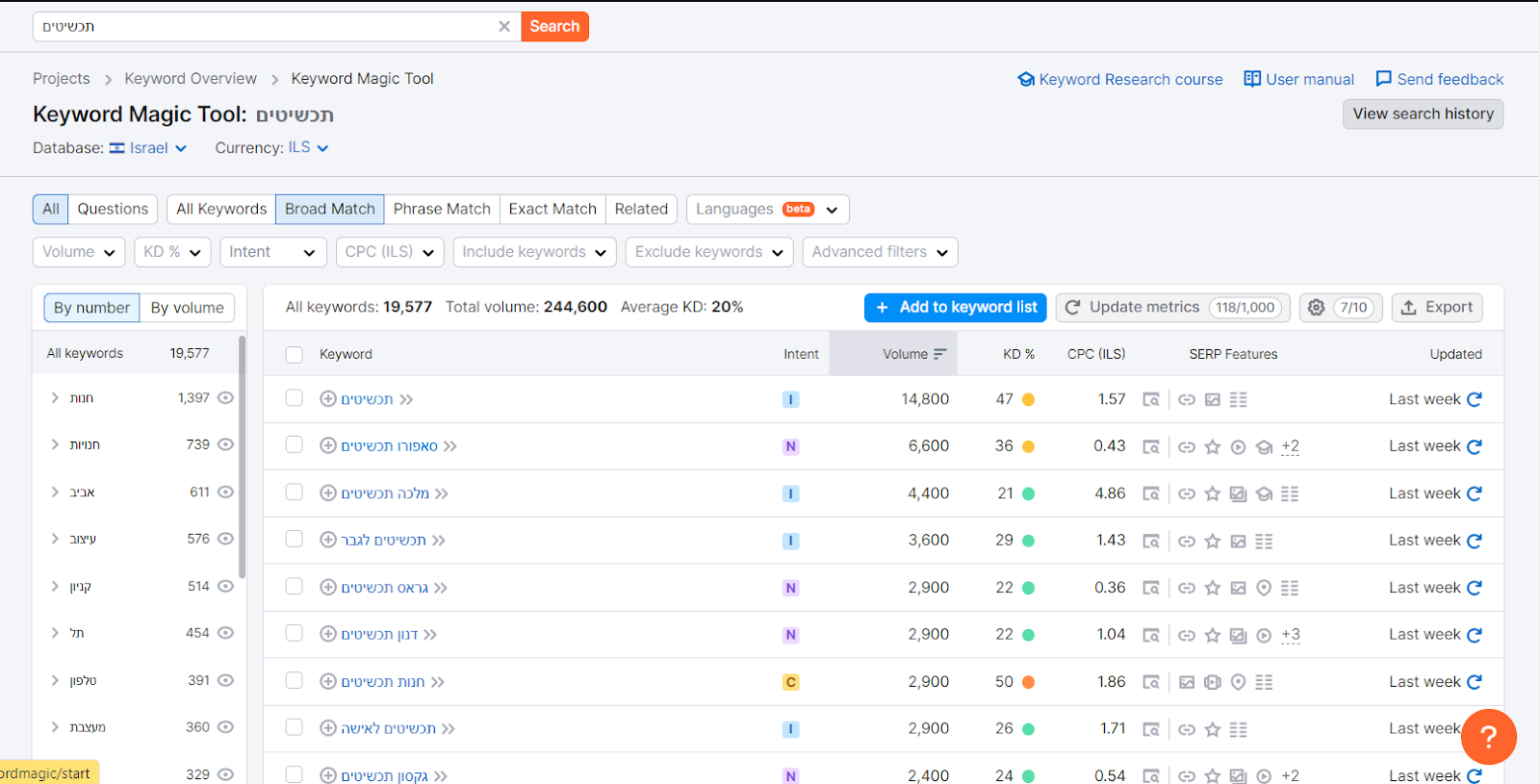This screenshot has width=1540, height=784.
Task: Tick the checkbox for the 6,600 volume keyword
Action: pos(295,445)
